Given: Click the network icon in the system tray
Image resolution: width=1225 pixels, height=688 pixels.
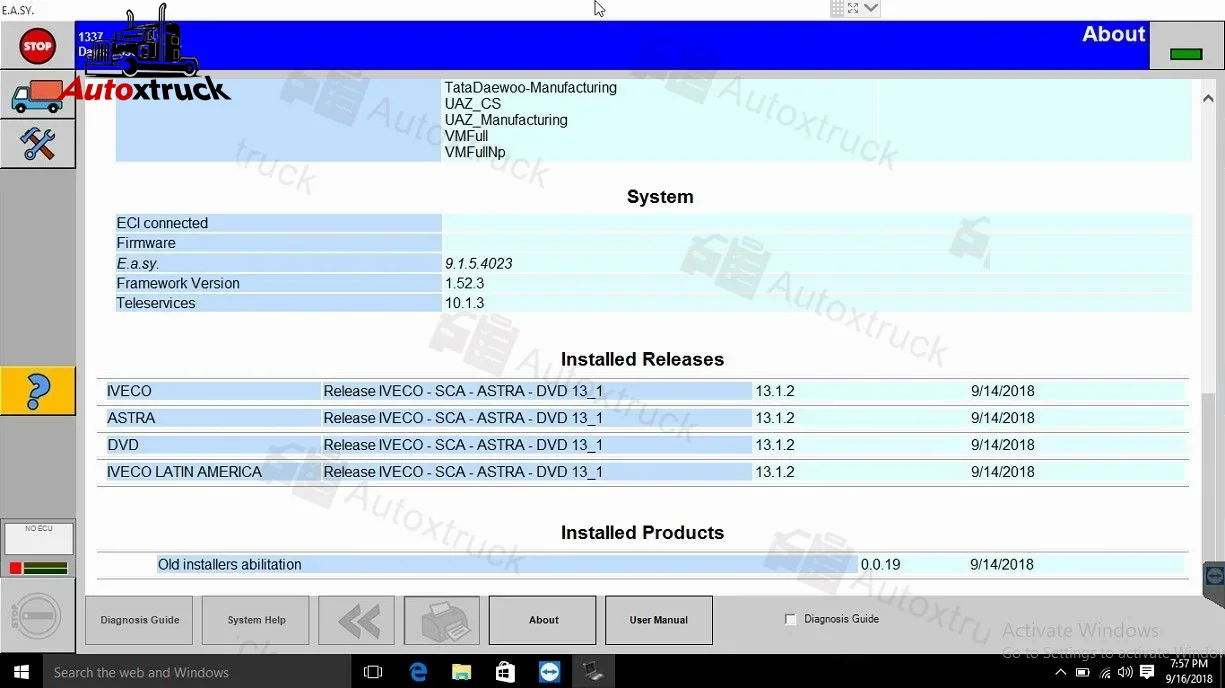Looking at the screenshot, I should point(1104,672).
